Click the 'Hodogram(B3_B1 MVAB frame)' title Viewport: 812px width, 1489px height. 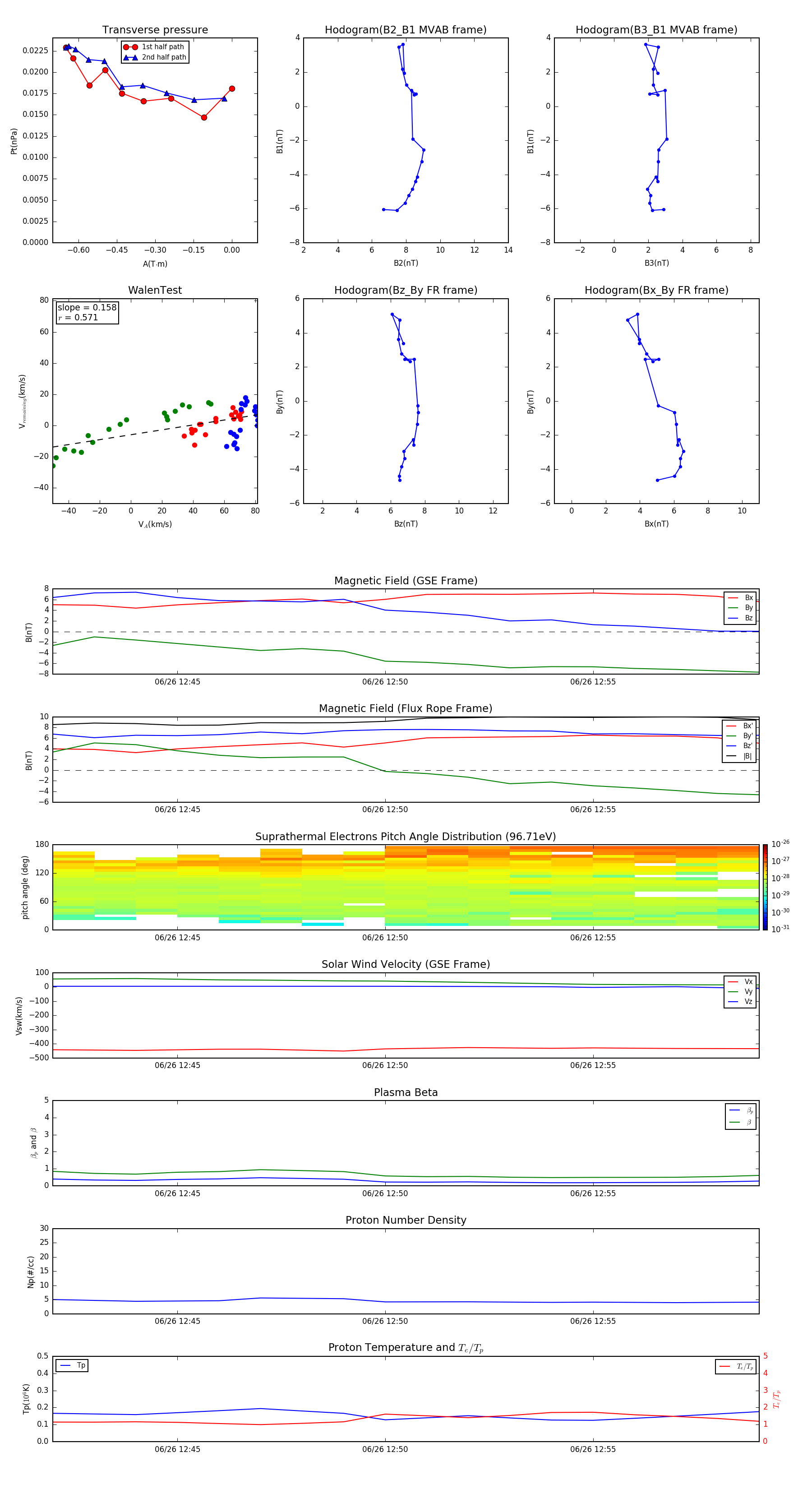click(656, 30)
